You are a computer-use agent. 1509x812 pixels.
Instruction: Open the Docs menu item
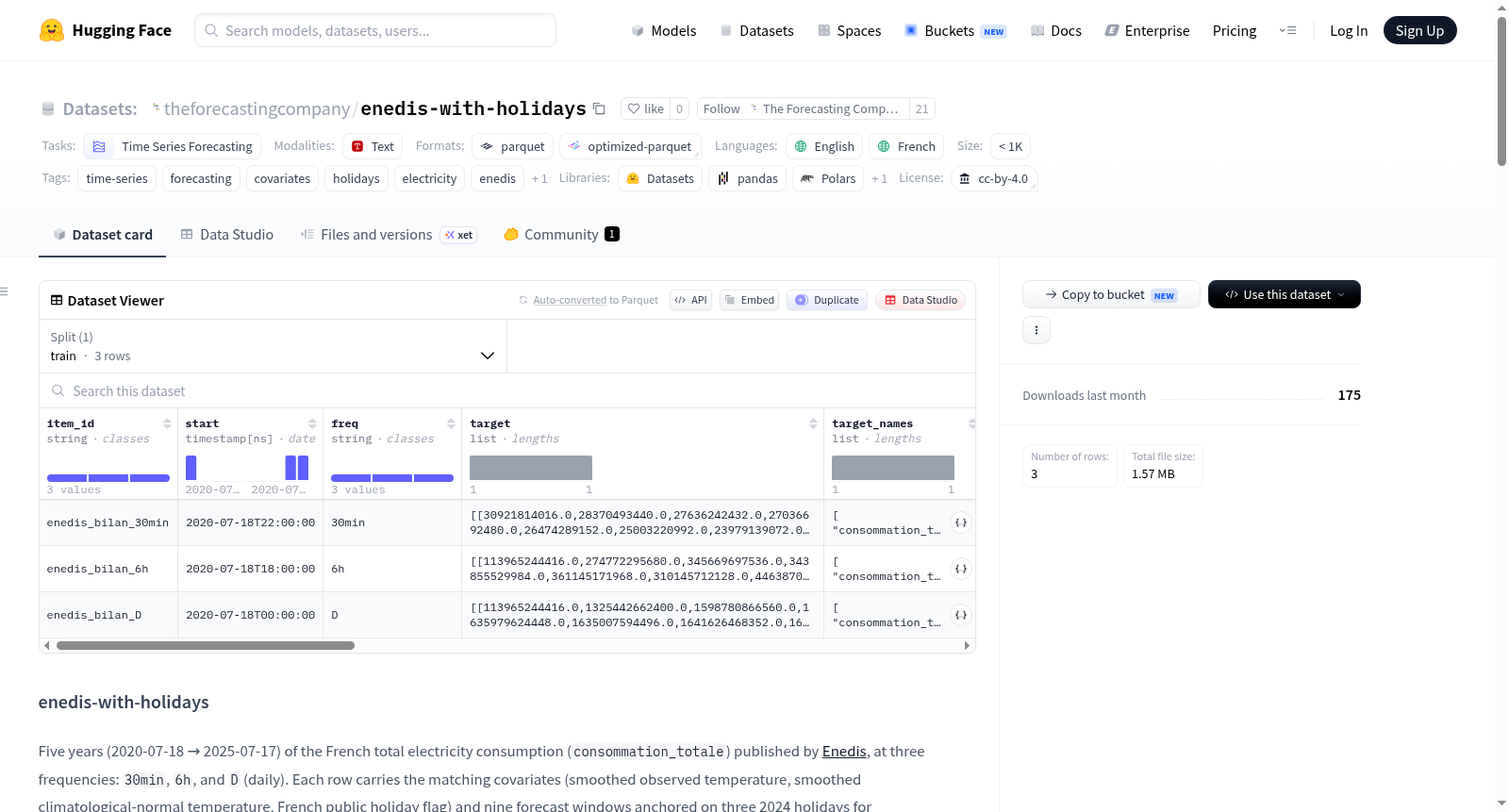pyautogui.click(x=1056, y=30)
